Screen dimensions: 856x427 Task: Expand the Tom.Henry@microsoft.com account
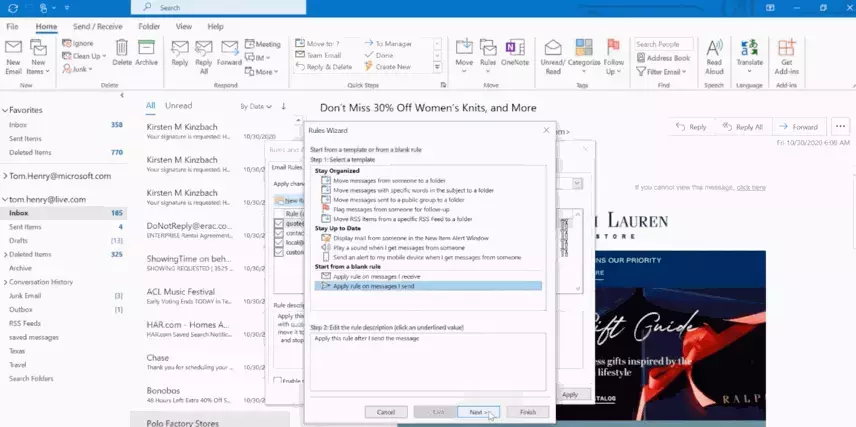coord(5,176)
